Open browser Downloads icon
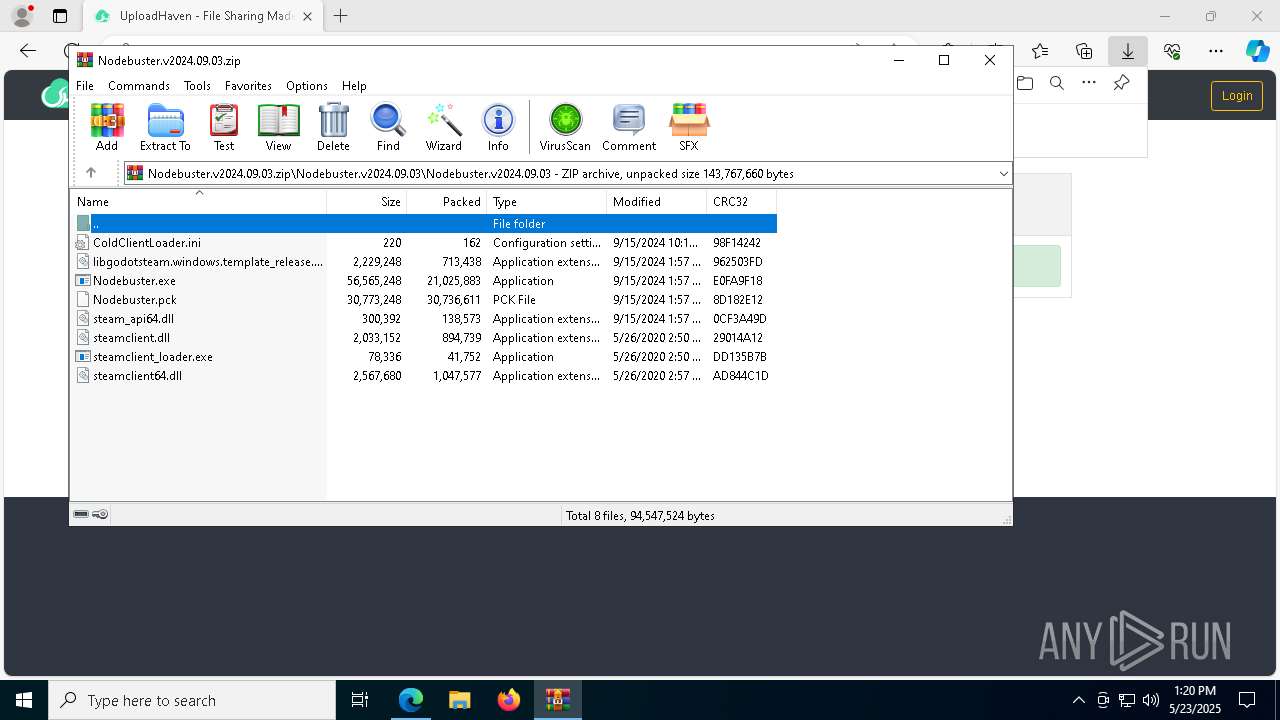The image size is (1280, 720). (1128, 51)
